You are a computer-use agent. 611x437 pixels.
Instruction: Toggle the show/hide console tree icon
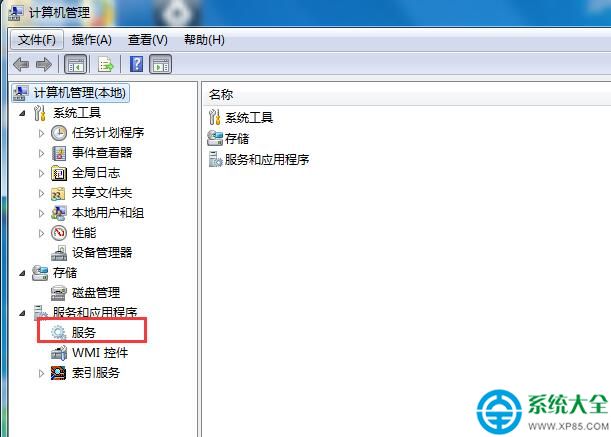75,64
